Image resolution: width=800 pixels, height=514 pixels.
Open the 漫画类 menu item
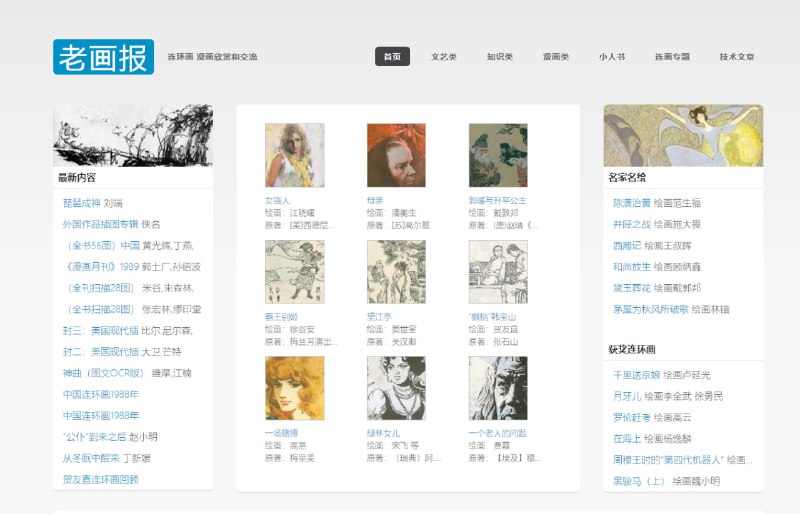click(556, 57)
